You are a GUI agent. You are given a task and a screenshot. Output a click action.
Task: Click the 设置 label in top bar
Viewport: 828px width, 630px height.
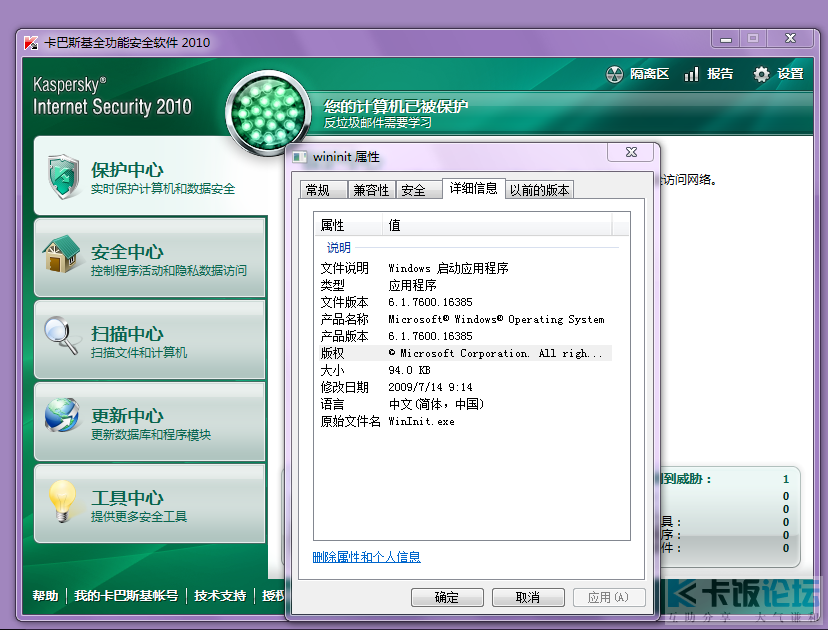point(790,74)
